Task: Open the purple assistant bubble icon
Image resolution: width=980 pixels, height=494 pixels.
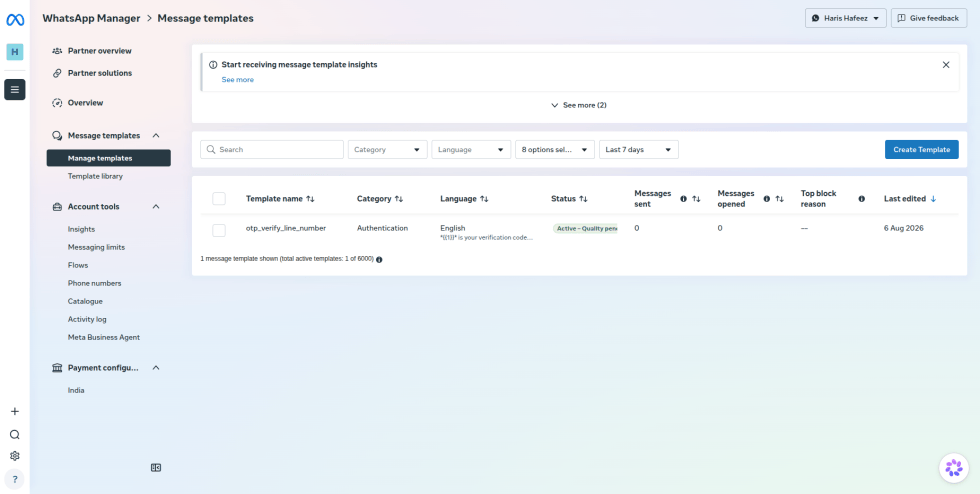Action: coord(954,468)
